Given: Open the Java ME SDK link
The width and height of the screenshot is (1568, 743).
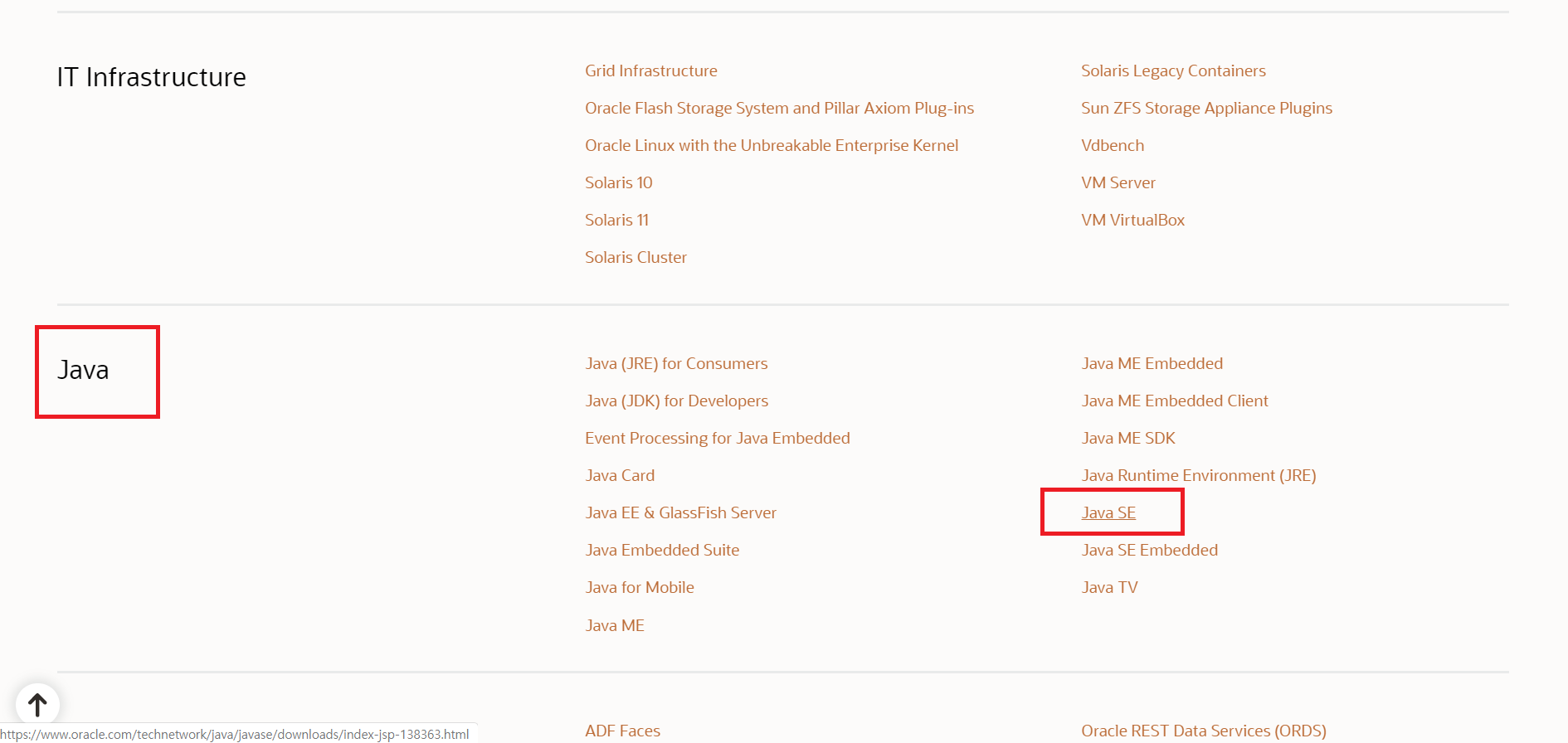Looking at the screenshot, I should coord(1128,439).
